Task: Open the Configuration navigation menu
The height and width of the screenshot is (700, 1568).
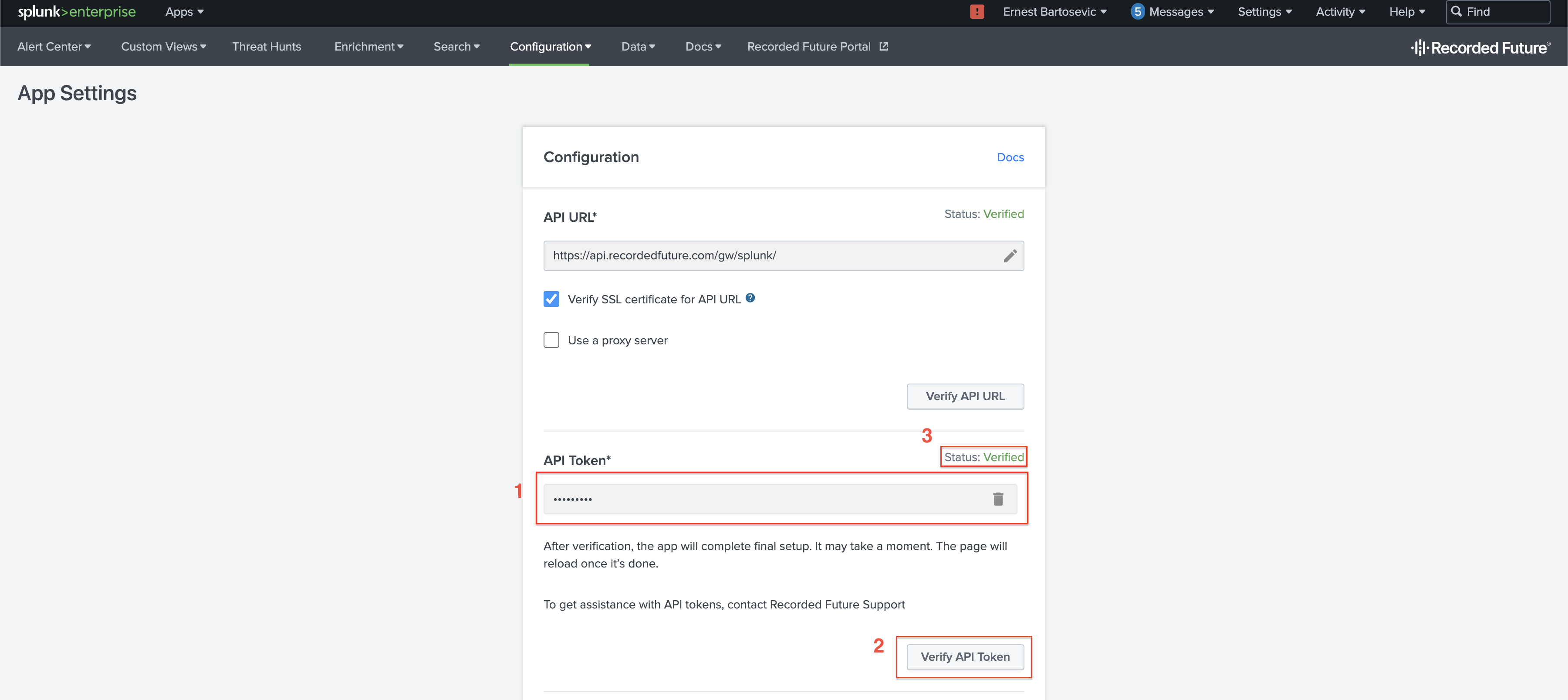Action: (550, 46)
